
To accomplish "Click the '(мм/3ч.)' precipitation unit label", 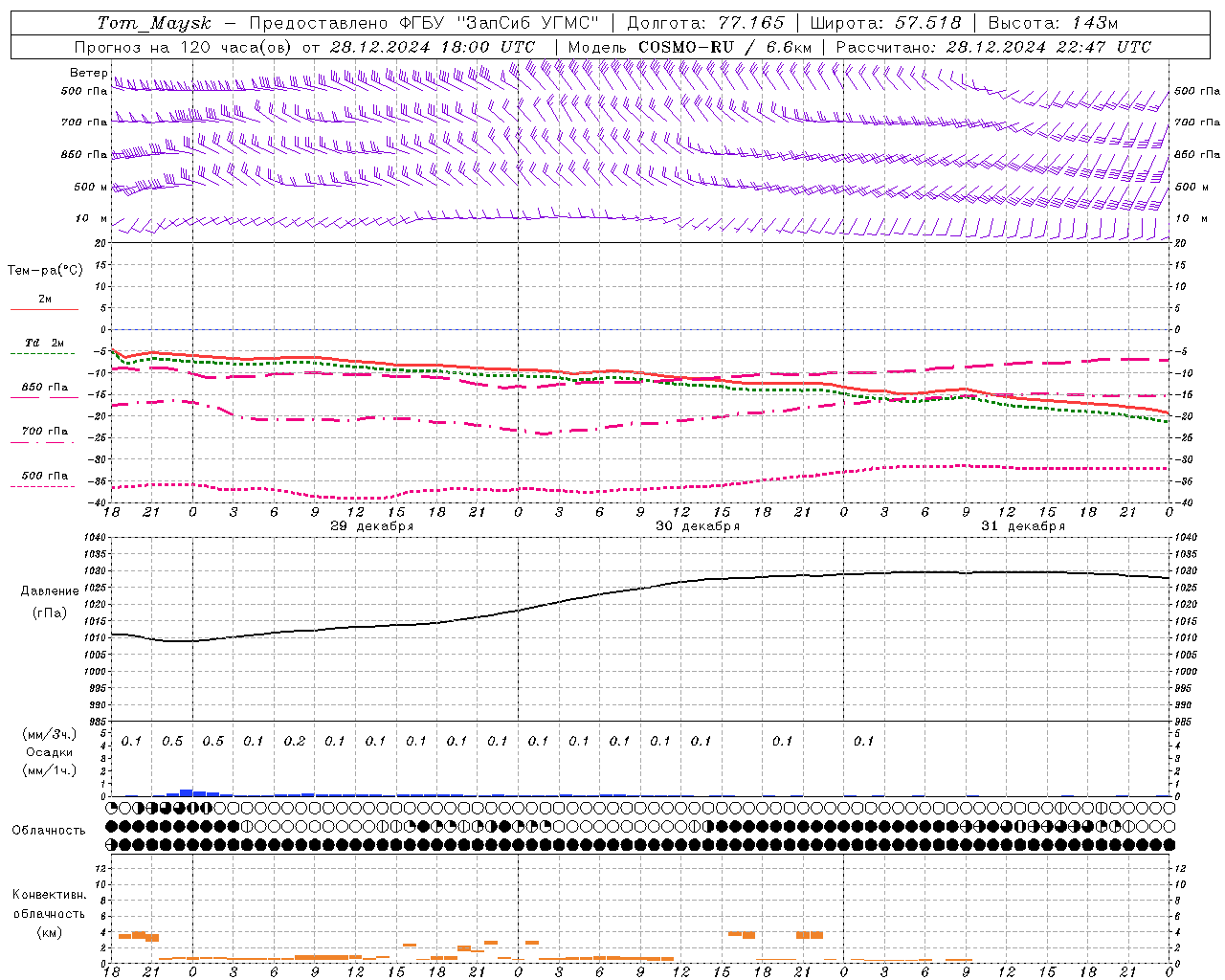I will 50,734.
